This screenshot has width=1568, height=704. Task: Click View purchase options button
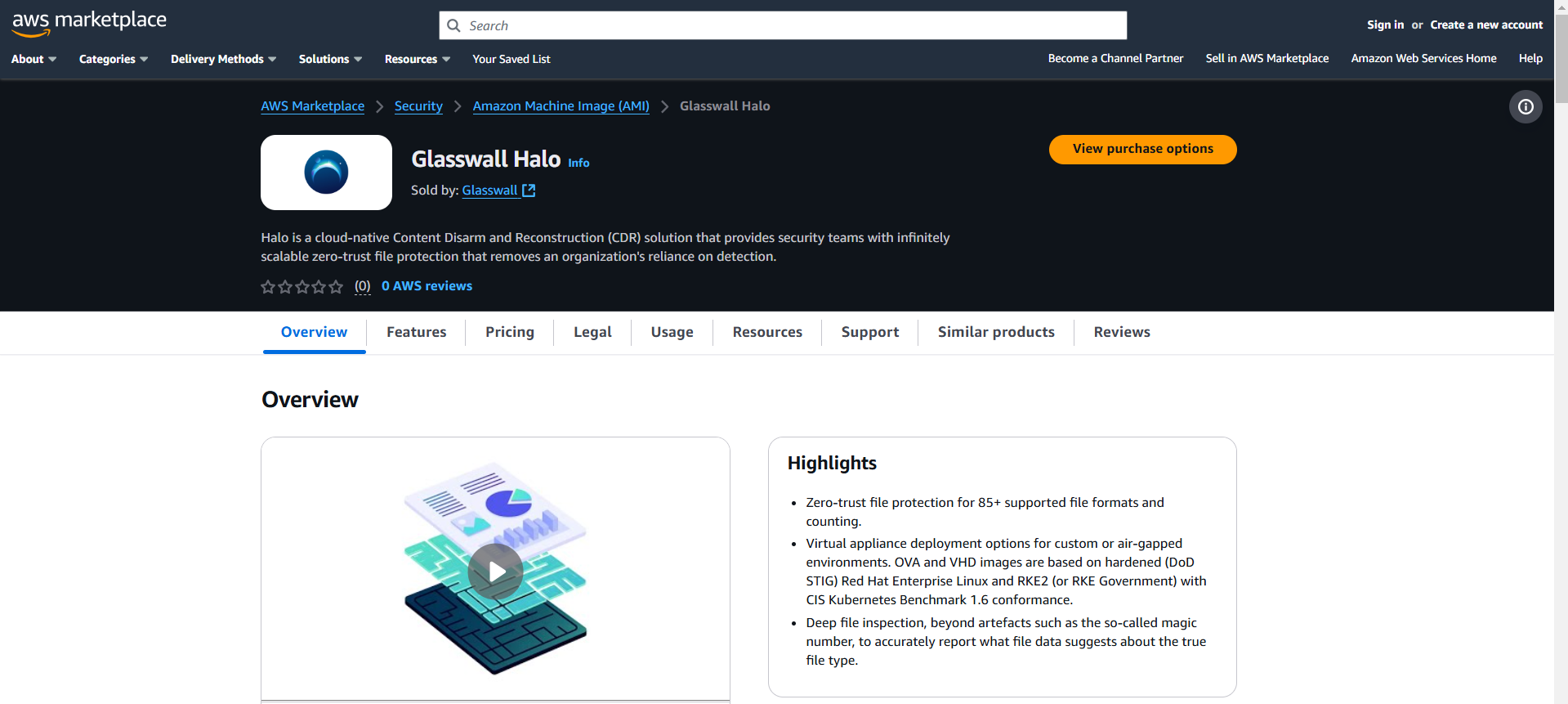(1141, 150)
